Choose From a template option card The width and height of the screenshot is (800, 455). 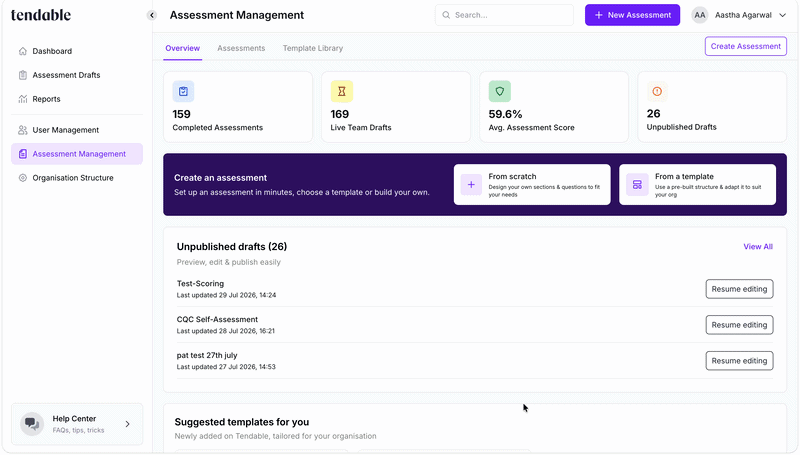[x=697, y=185]
